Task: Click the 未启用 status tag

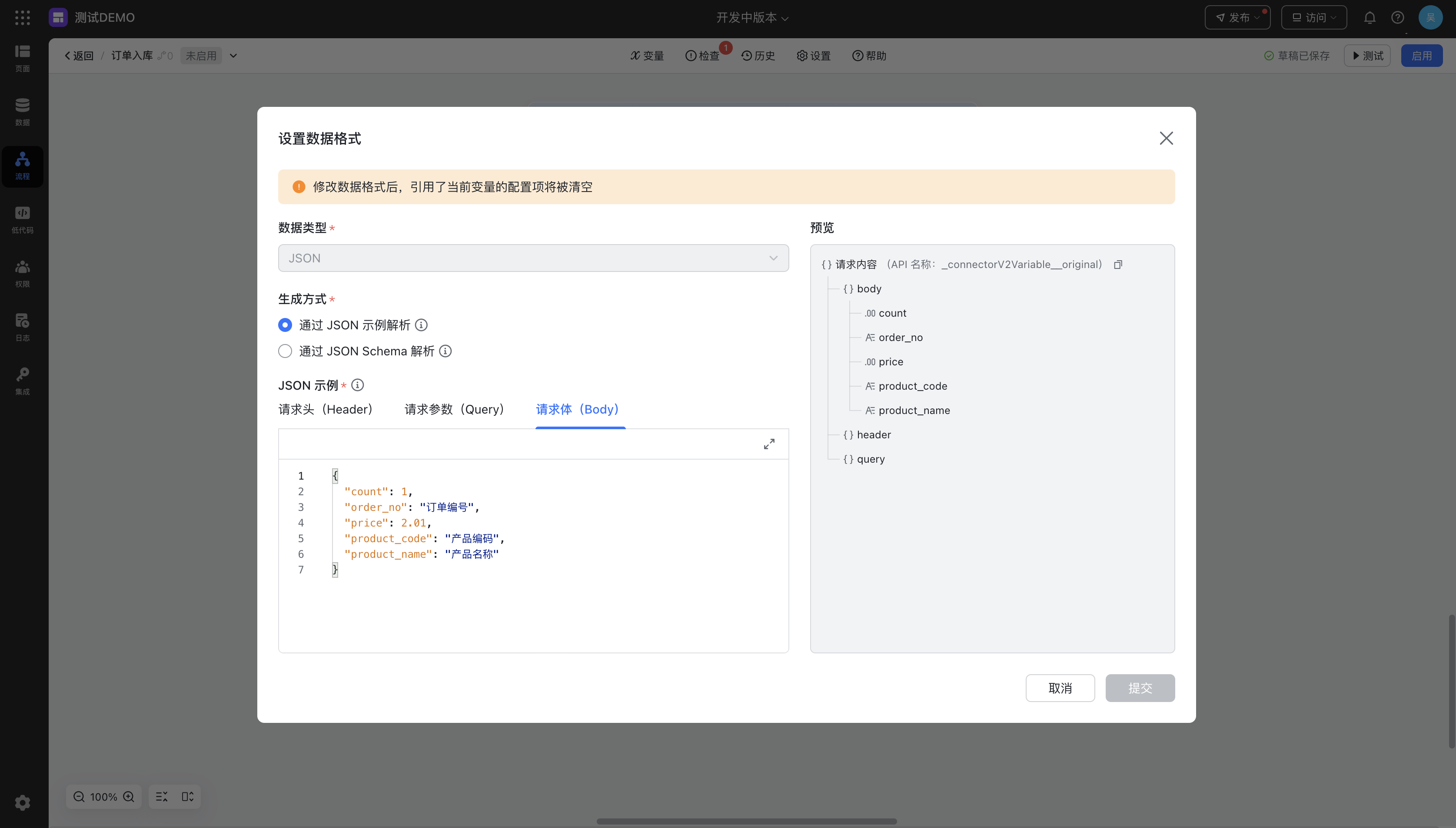Action: click(x=201, y=56)
